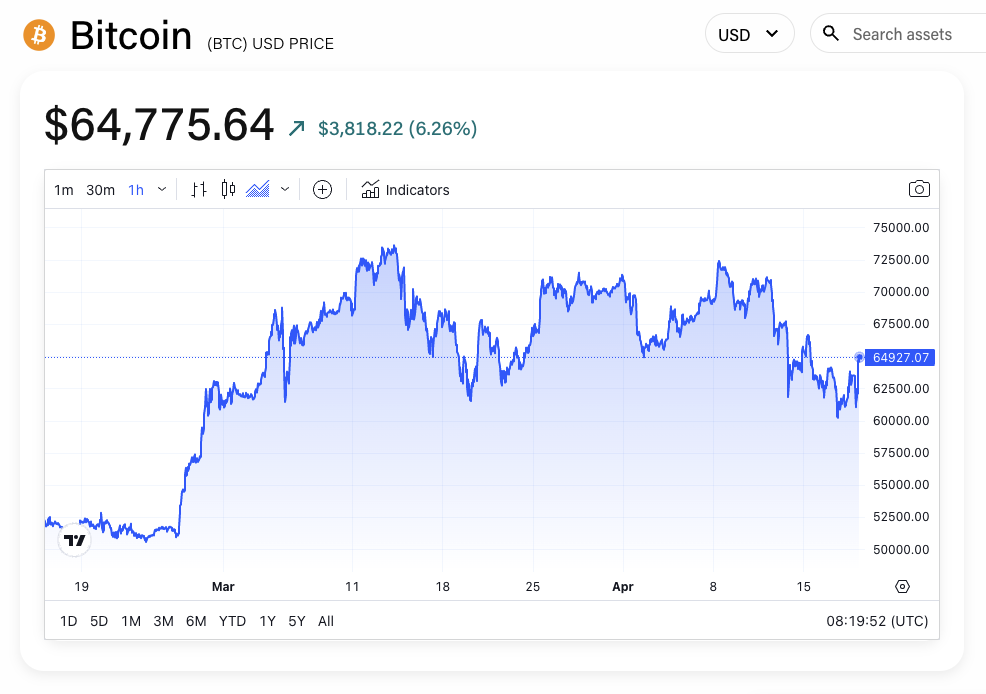
Task: Open the USD currency dropdown
Action: point(749,33)
